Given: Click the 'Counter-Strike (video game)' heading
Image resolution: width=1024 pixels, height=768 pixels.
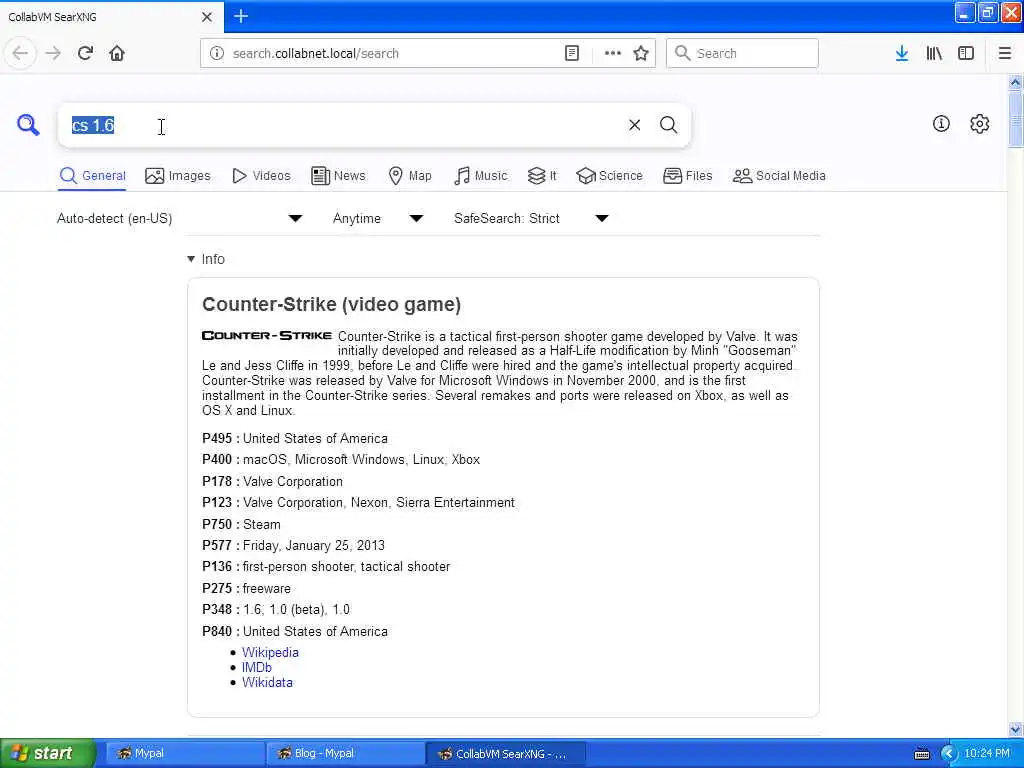Looking at the screenshot, I should pyautogui.click(x=331, y=304).
